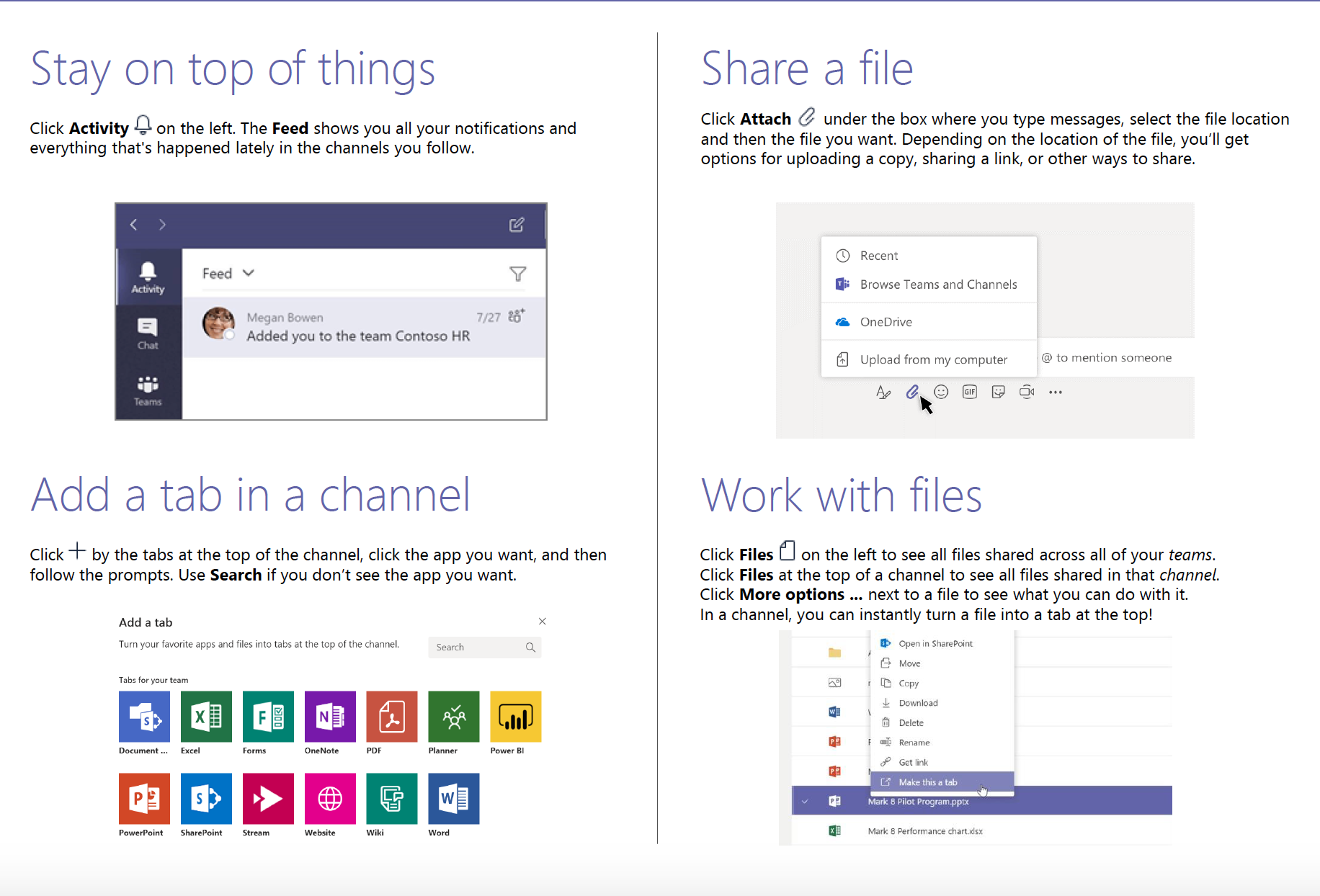Pick the Power BI app tile
The width and height of the screenshot is (1320, 896).
point(515,717)
